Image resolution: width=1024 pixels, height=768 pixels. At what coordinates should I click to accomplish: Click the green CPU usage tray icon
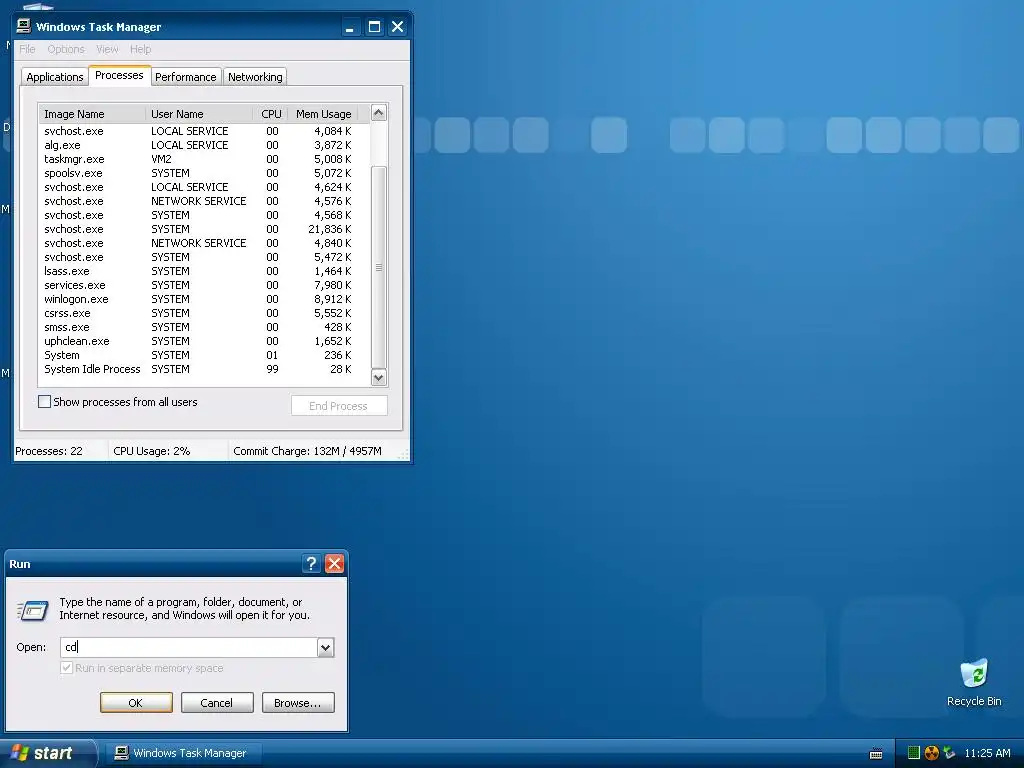914,753
